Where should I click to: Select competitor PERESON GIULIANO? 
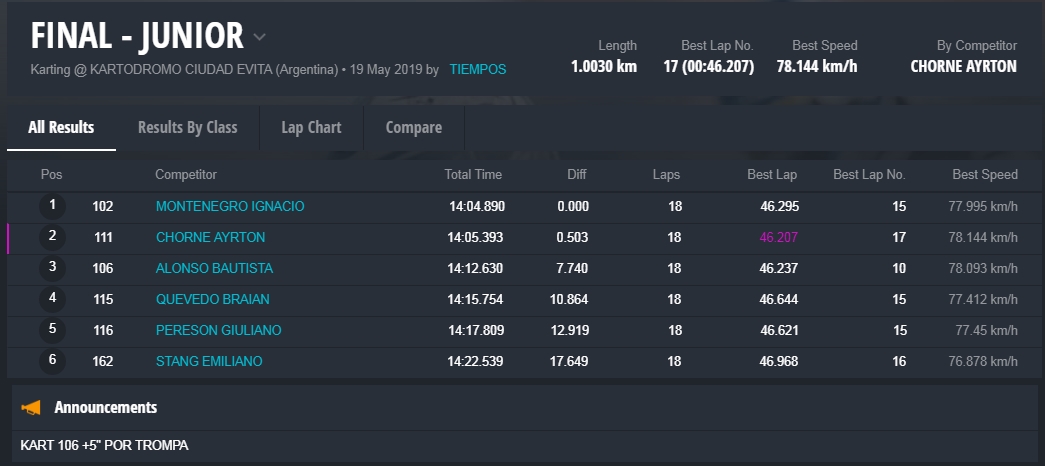click(218, 330)
